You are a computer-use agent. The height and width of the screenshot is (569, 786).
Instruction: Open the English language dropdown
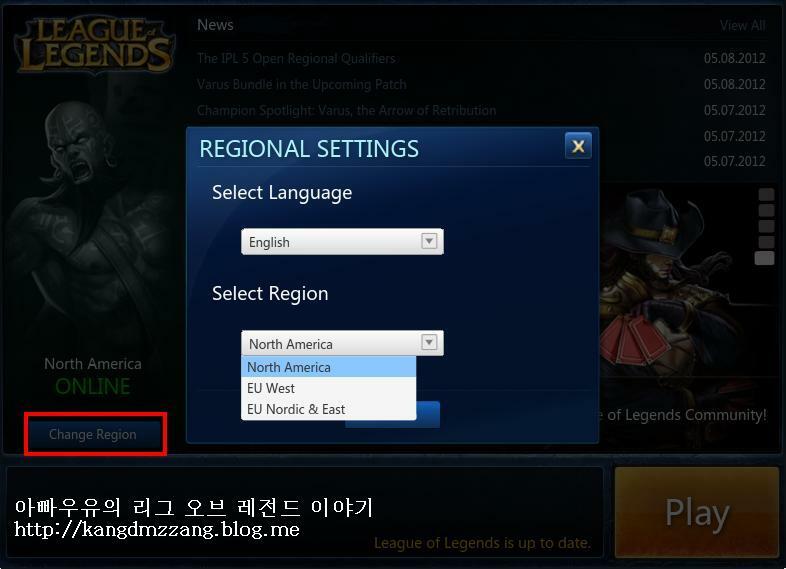[x=342, y=242]
